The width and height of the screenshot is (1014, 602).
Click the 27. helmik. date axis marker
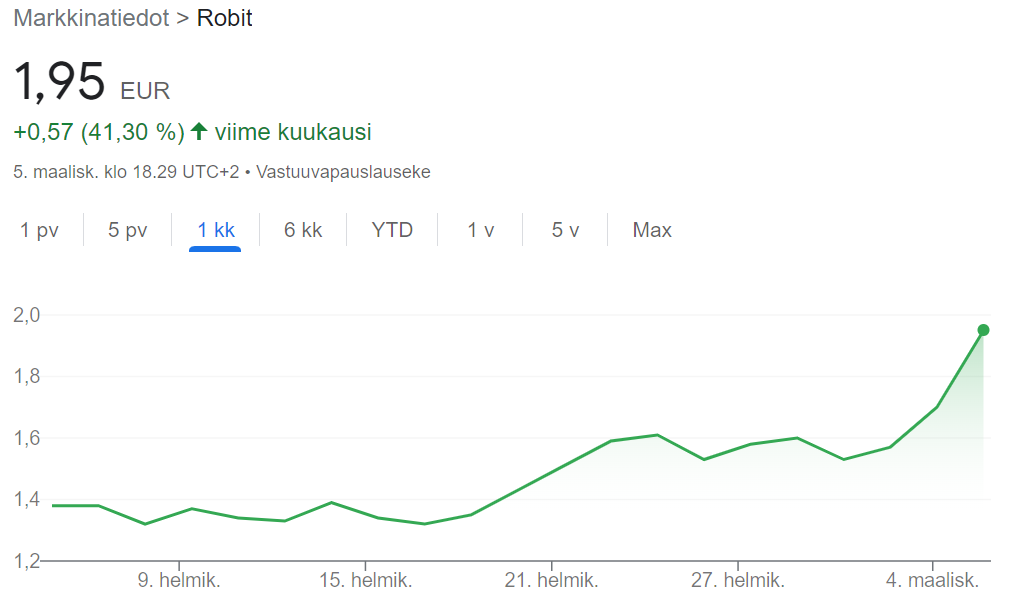(738, 580)
